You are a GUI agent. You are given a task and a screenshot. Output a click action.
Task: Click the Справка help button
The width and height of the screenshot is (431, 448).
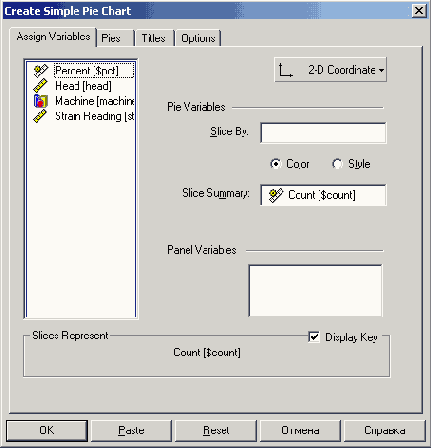pos(385,430)
